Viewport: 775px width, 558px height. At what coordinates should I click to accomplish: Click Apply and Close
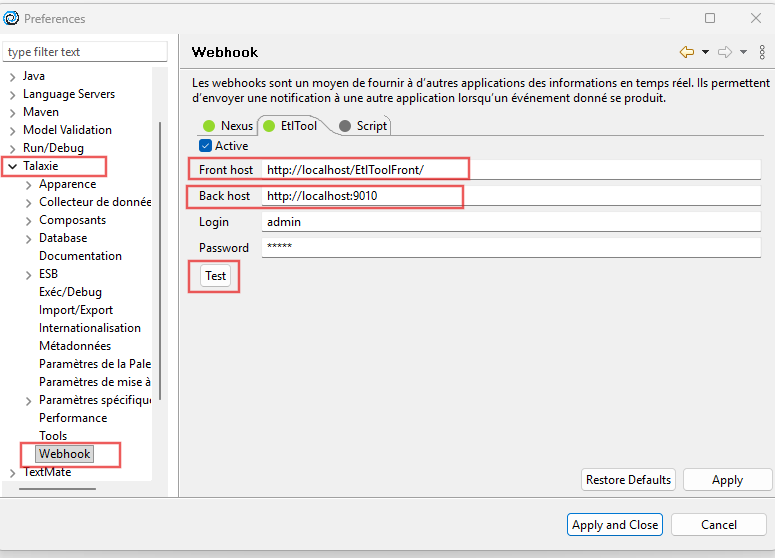614,525
